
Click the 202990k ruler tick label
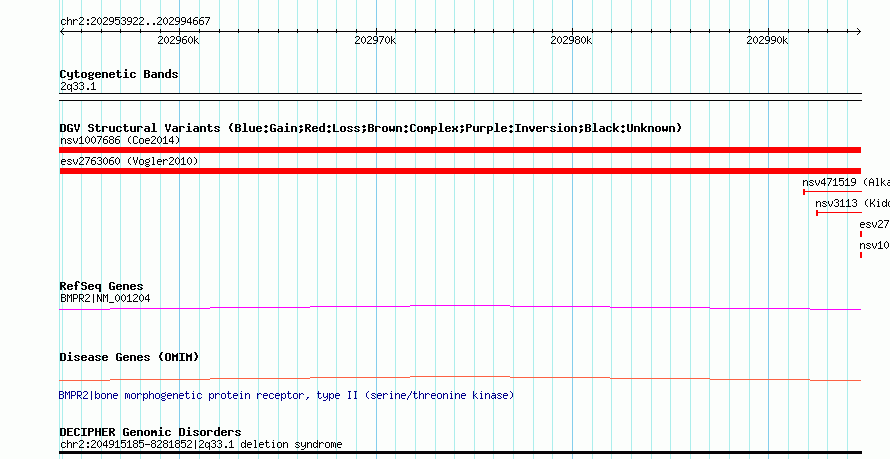coord(767,40)
